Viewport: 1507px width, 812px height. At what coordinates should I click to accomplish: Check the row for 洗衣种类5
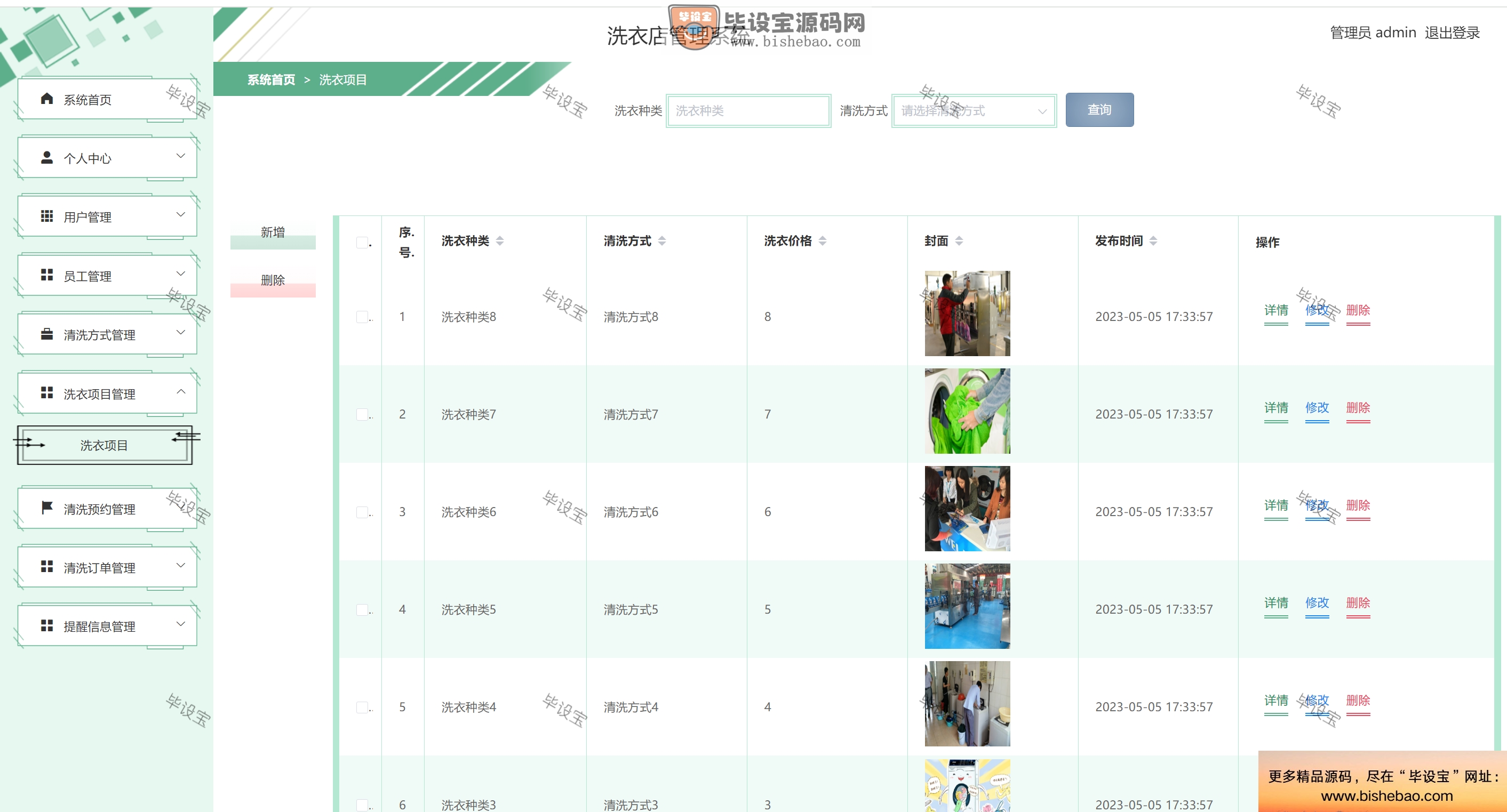(362, 610)
